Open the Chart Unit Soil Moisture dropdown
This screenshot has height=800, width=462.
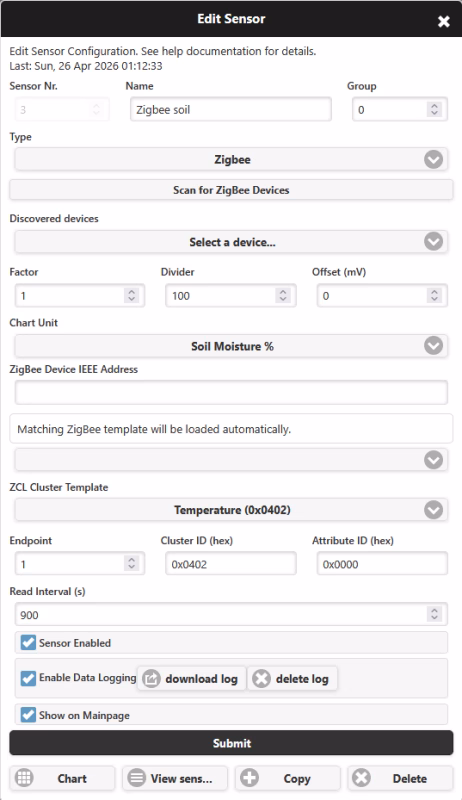click(231, 346)
